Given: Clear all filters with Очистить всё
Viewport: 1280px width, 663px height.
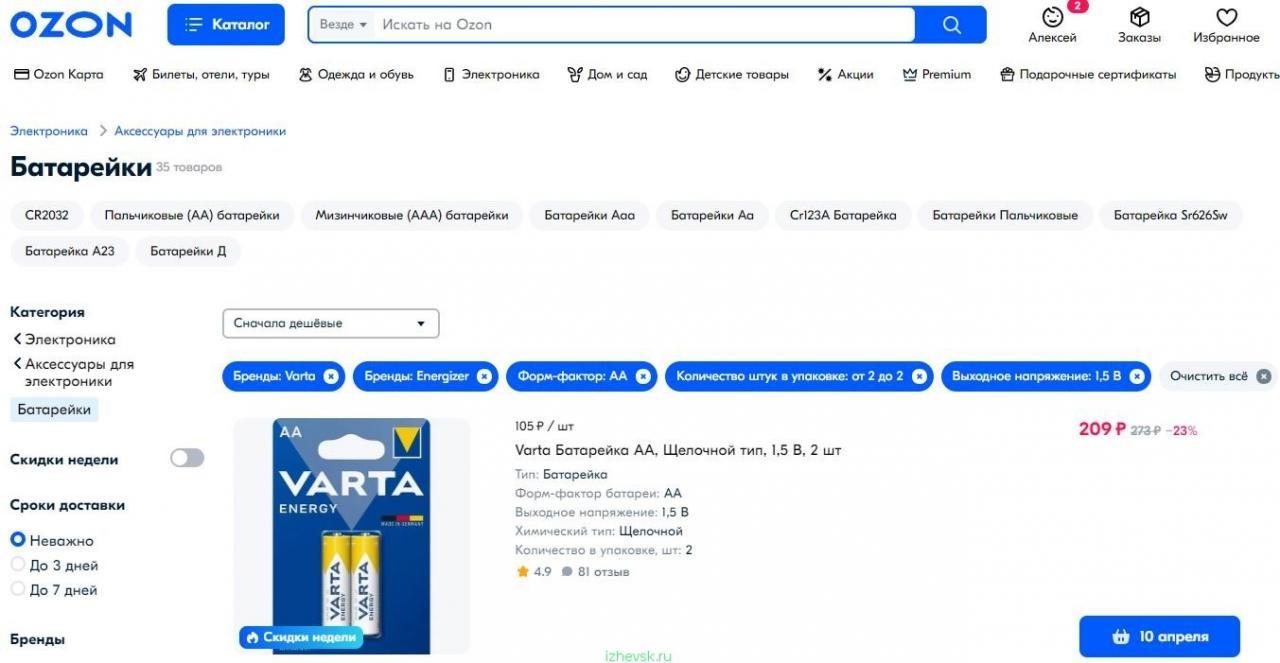Looking at the screenshot, I should (1219, 376).
